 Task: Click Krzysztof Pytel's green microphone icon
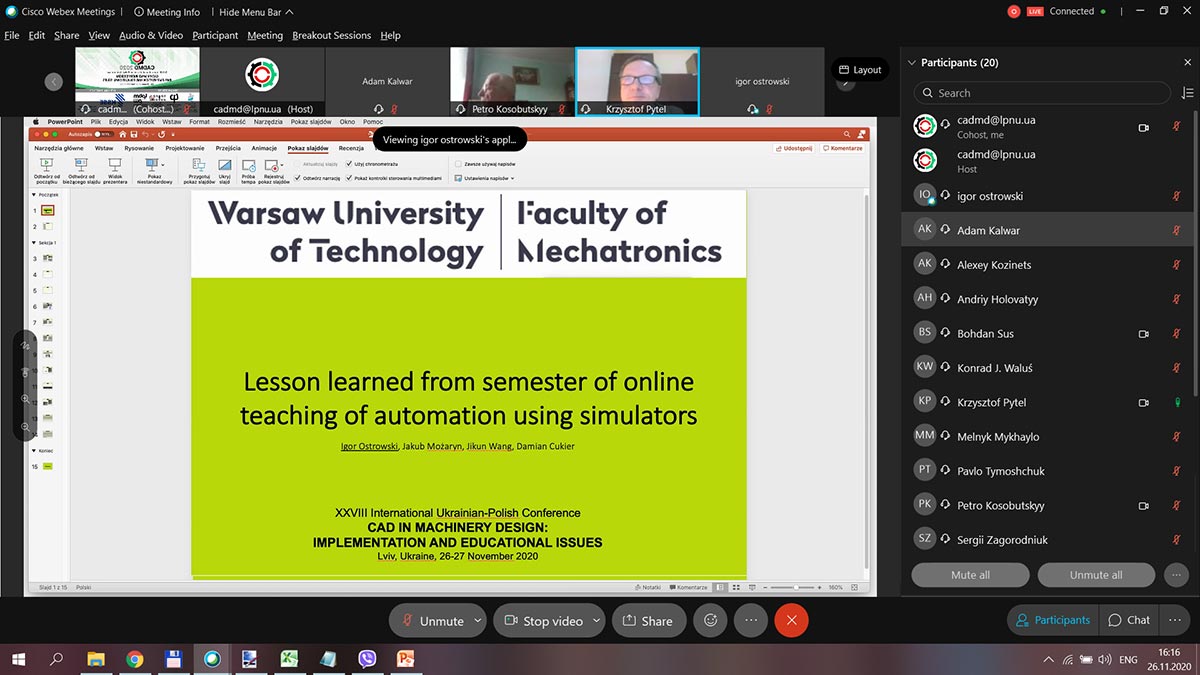1177,403
